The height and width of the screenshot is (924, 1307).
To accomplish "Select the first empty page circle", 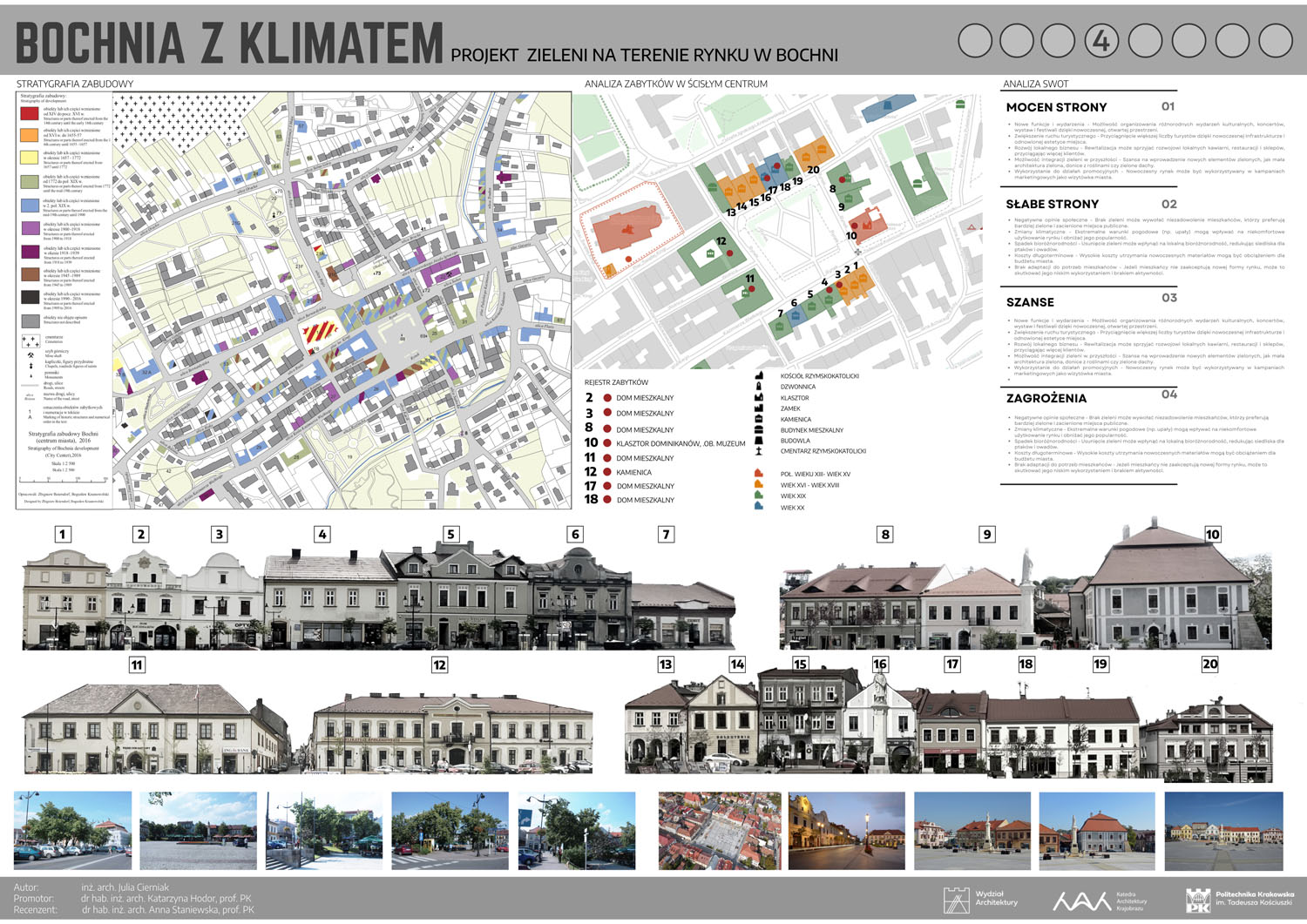I will click(975, 41).
